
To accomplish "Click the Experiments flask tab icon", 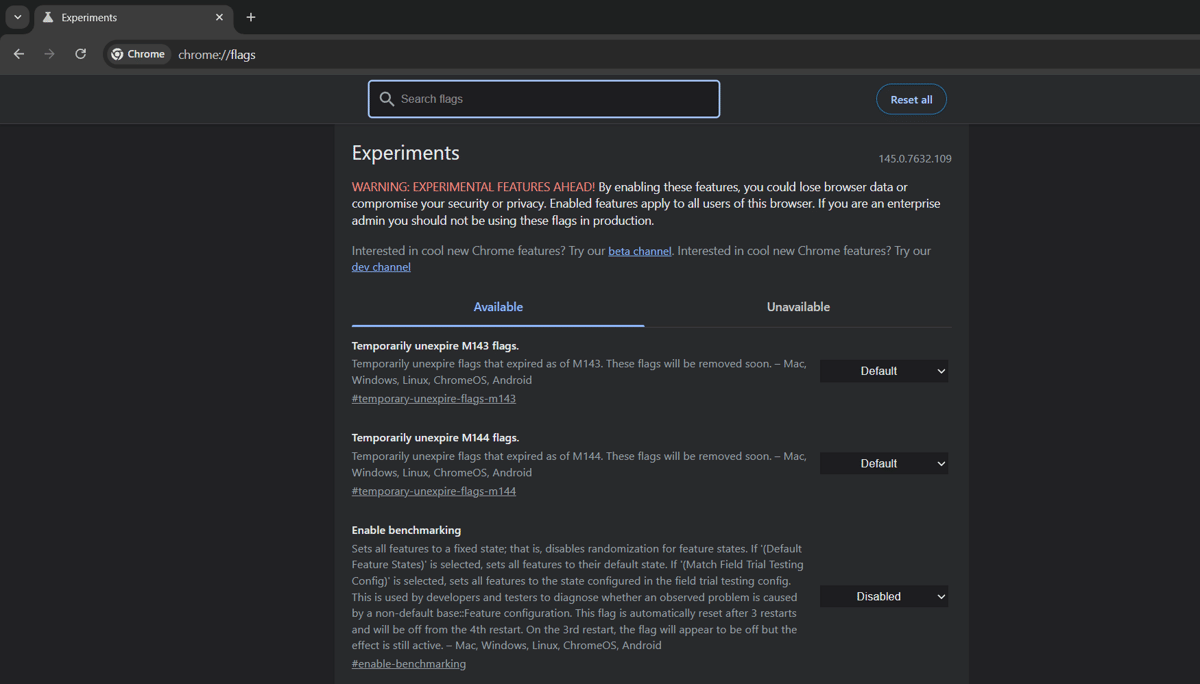I will (x=48, y=17).
